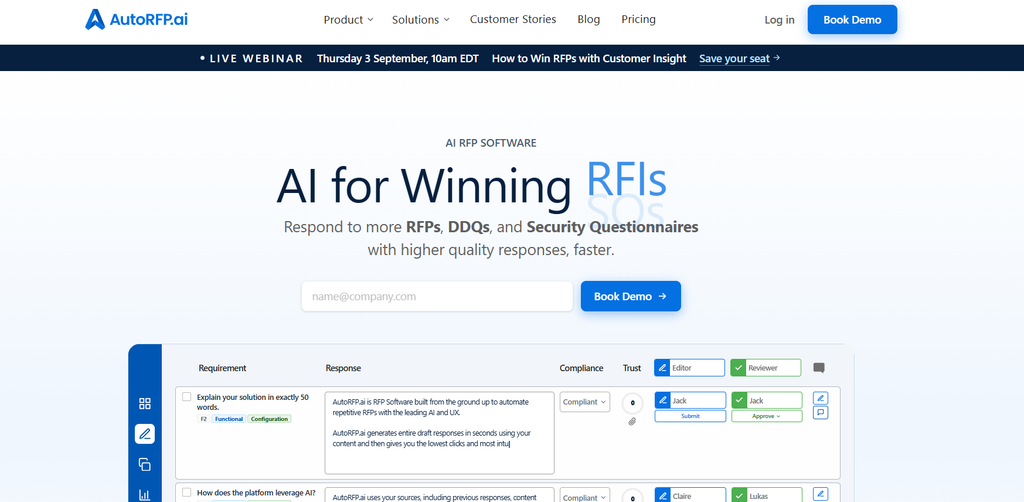Click the Submit button under editor Jack
Viewport: 1024px width, 502px height.
point(690,416)
